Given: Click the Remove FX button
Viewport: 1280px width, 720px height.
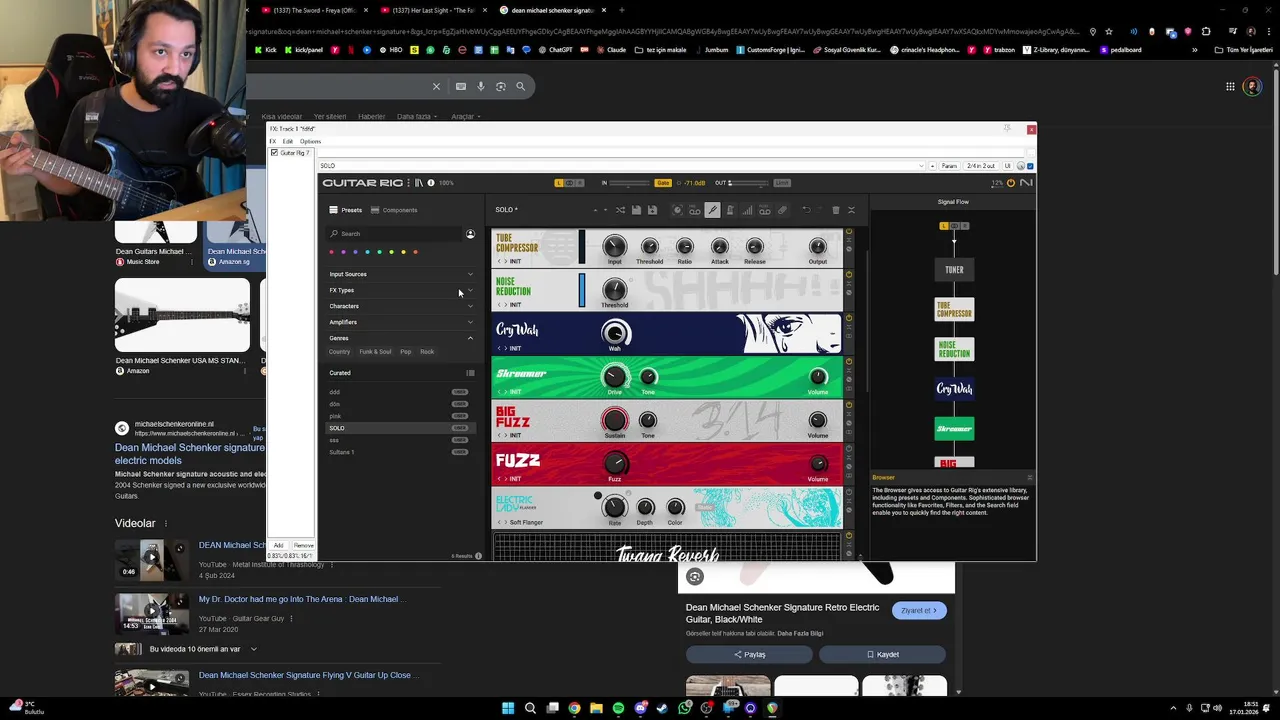Looking at the screenshot, I should (303, 546).
